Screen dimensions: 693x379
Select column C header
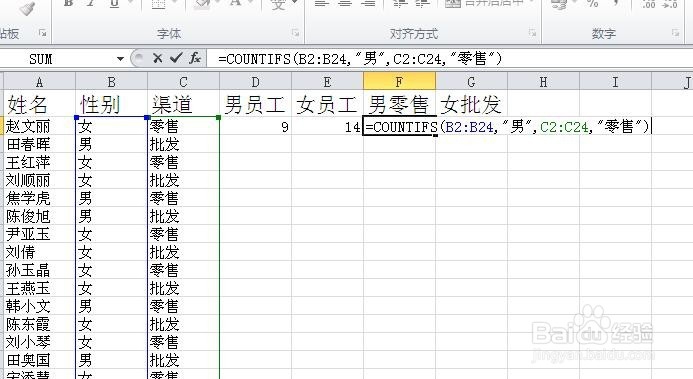click(x=183, y=82)
